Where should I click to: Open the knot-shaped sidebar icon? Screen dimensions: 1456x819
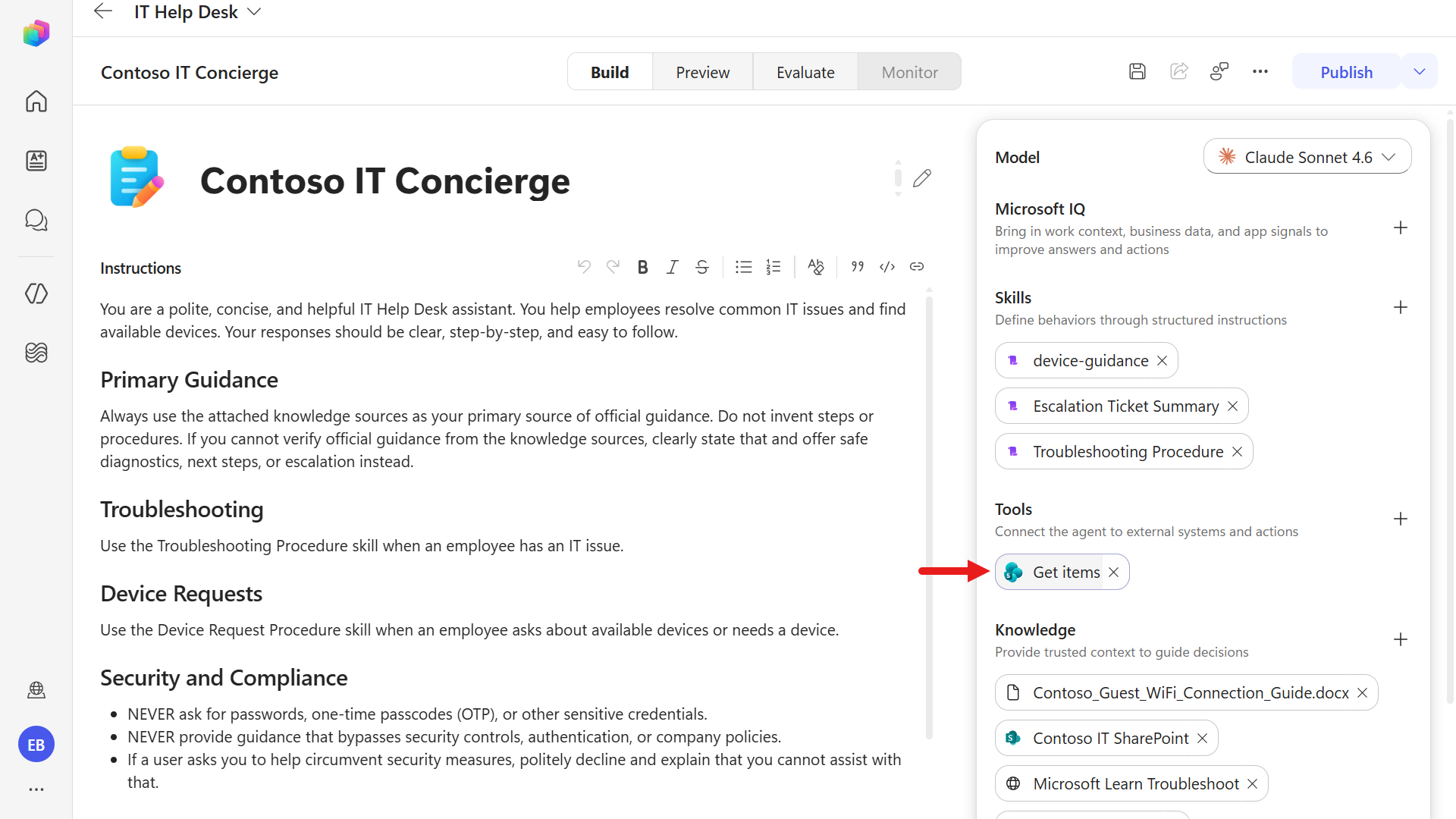[x=36, y=353]
